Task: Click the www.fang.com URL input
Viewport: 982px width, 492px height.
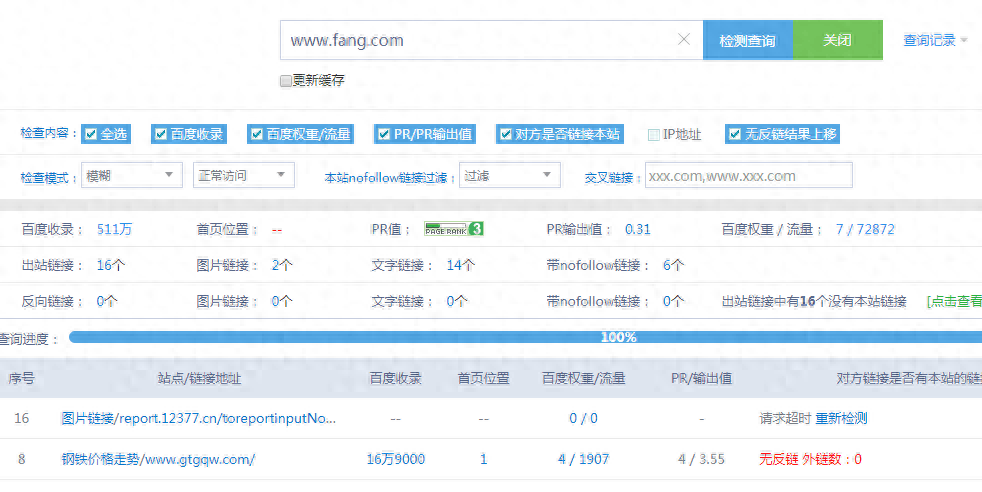Action: [480, 41]
